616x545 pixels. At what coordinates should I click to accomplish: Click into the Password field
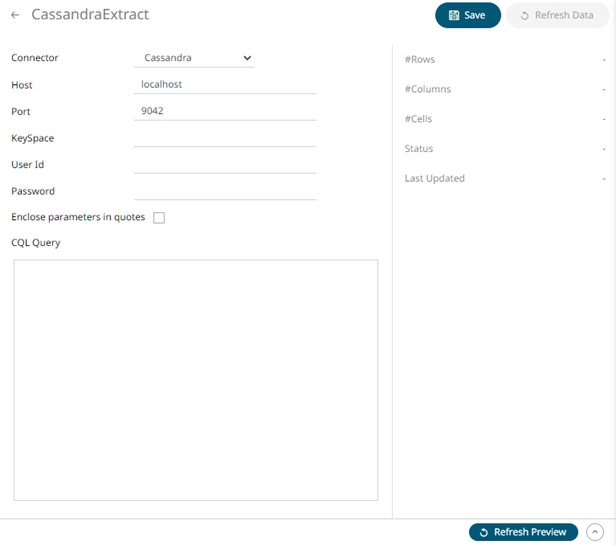(x=224, y=190)
